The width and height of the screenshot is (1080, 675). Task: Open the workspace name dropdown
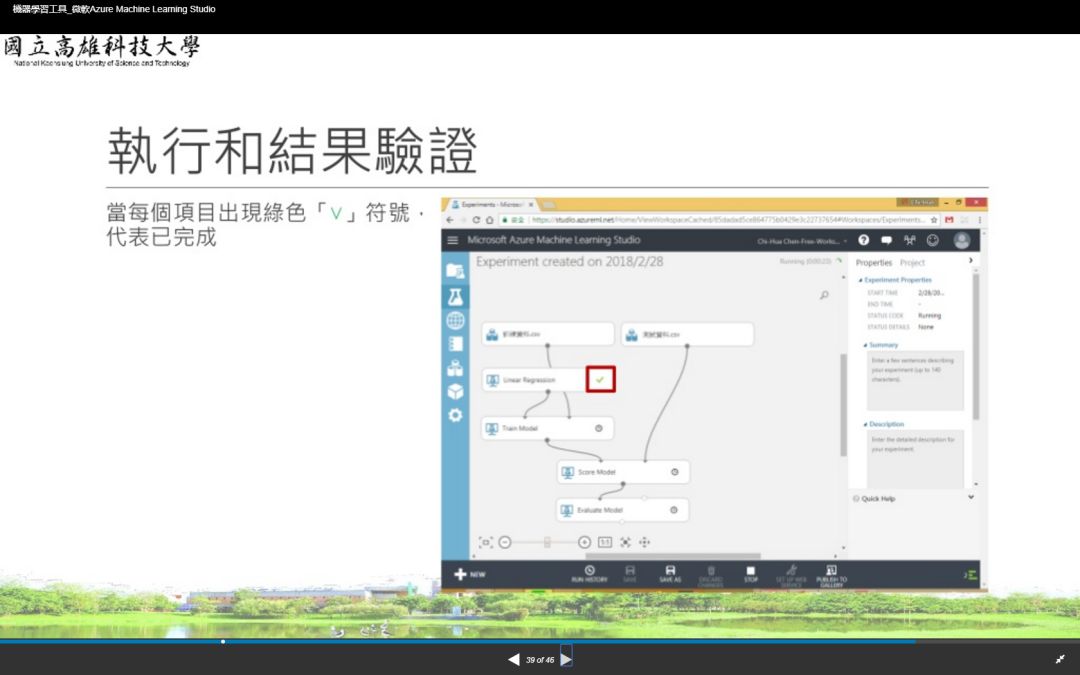(802, 241)
